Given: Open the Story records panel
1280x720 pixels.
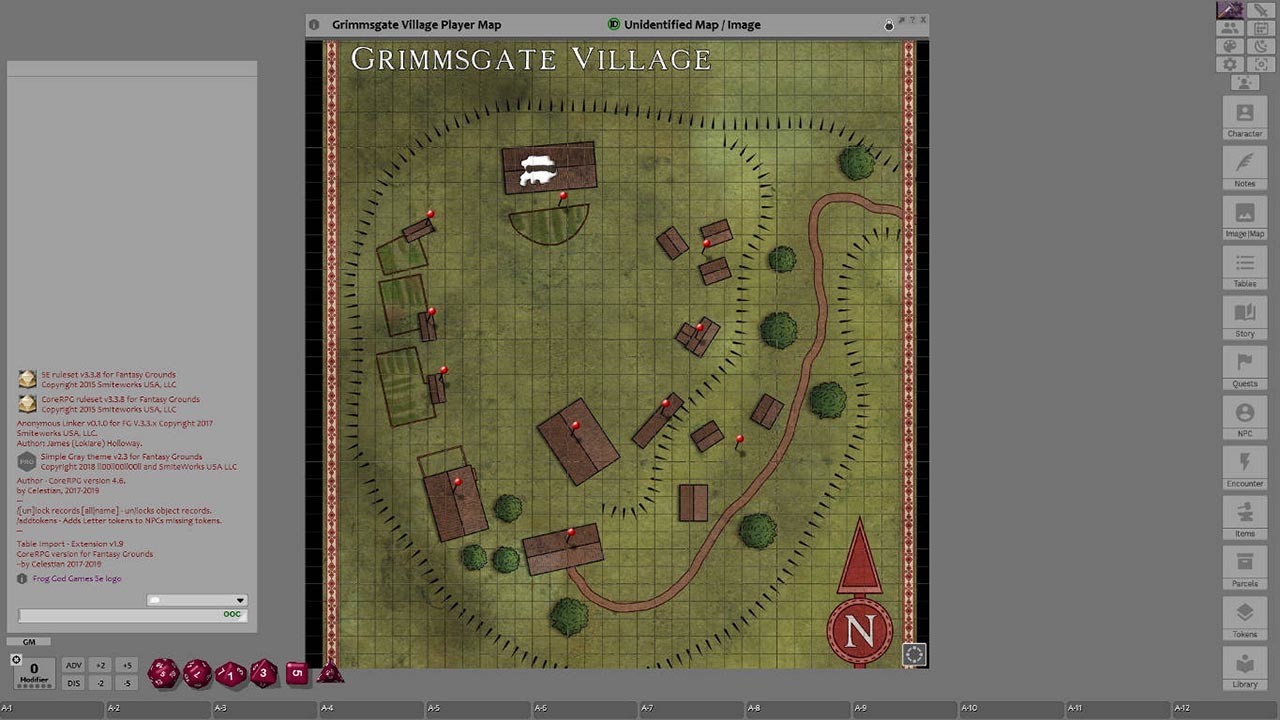Looking at the screenshot, I should pyautogui.click(x=1244, y=318).
